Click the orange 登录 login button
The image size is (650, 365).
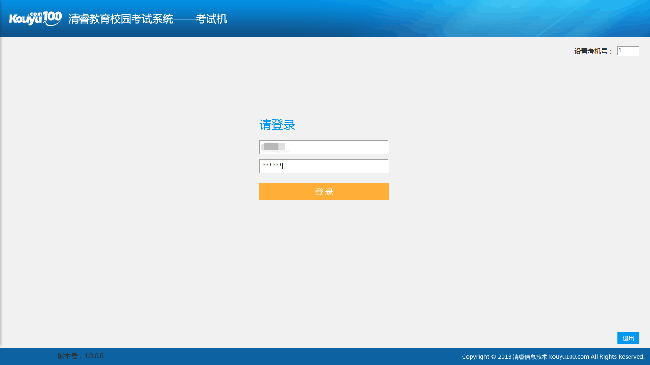[324, 191]
